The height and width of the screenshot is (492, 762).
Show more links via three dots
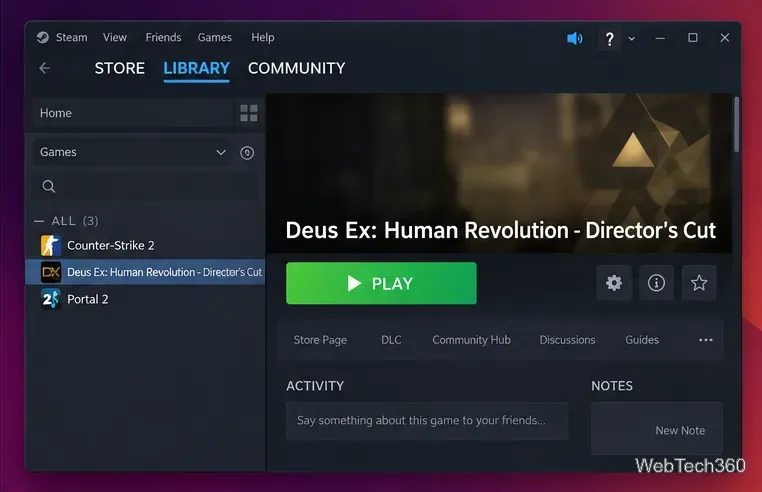click(x=706, y=340)
